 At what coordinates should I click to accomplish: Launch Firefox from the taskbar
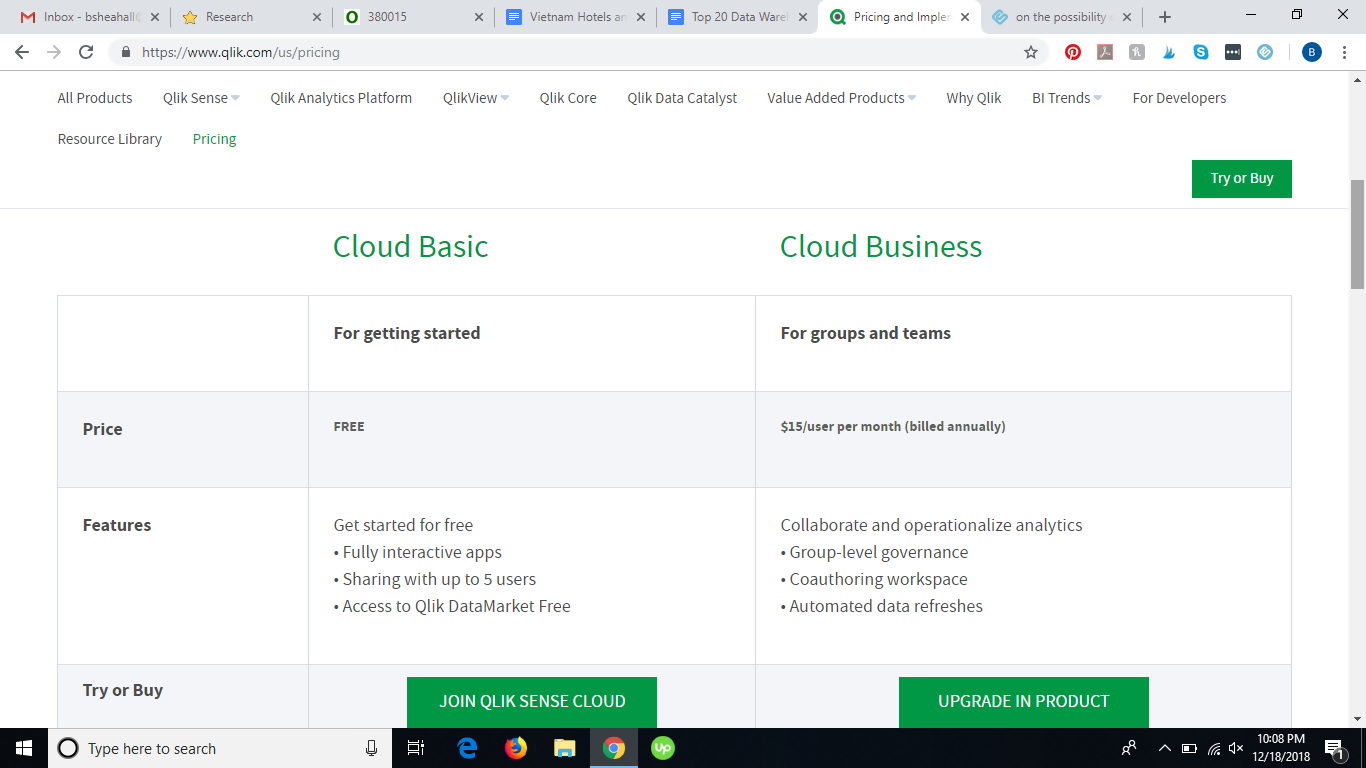[x=516, y=748]
